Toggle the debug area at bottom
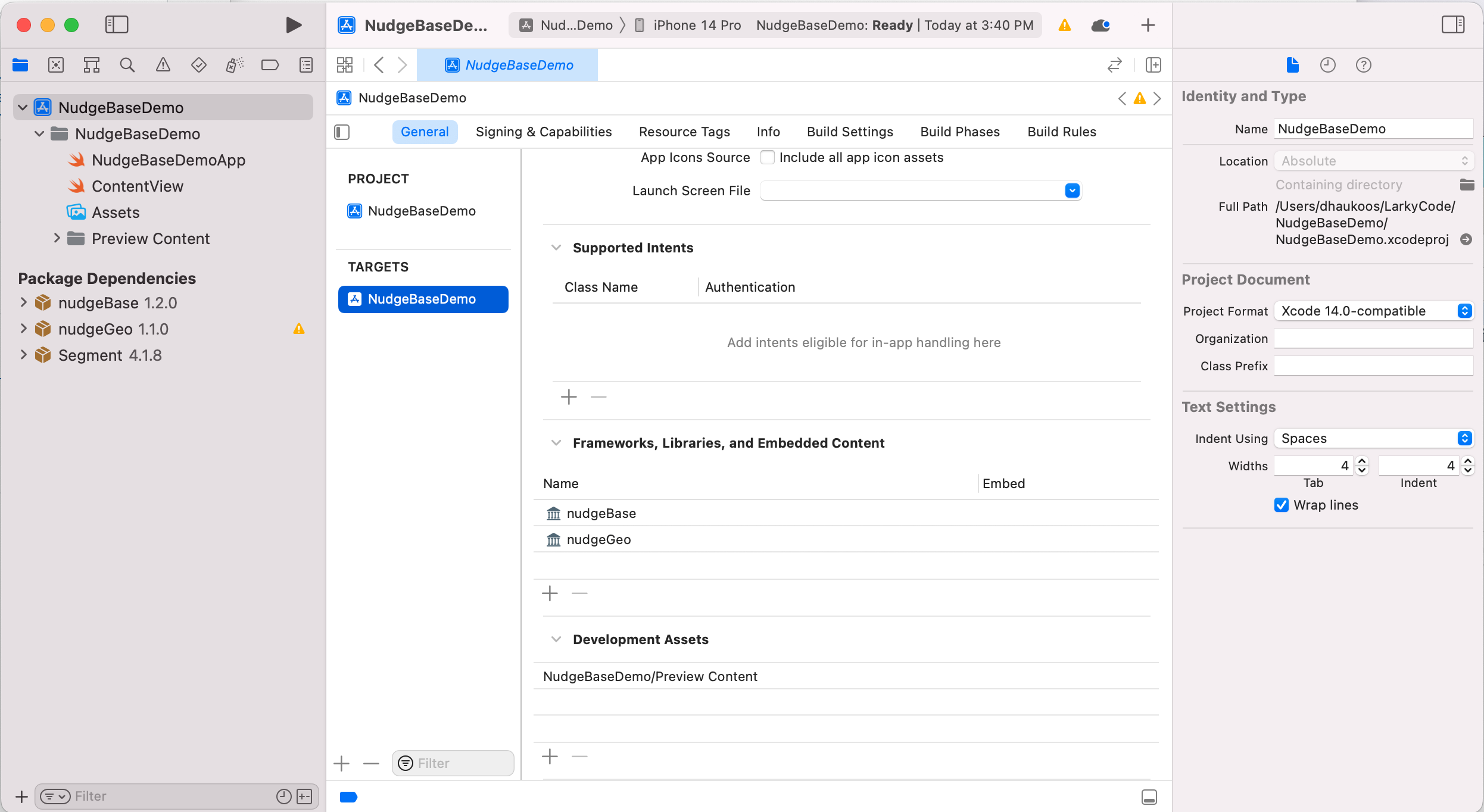Viewport: 1484px width, 812px height. [1149, 797]
